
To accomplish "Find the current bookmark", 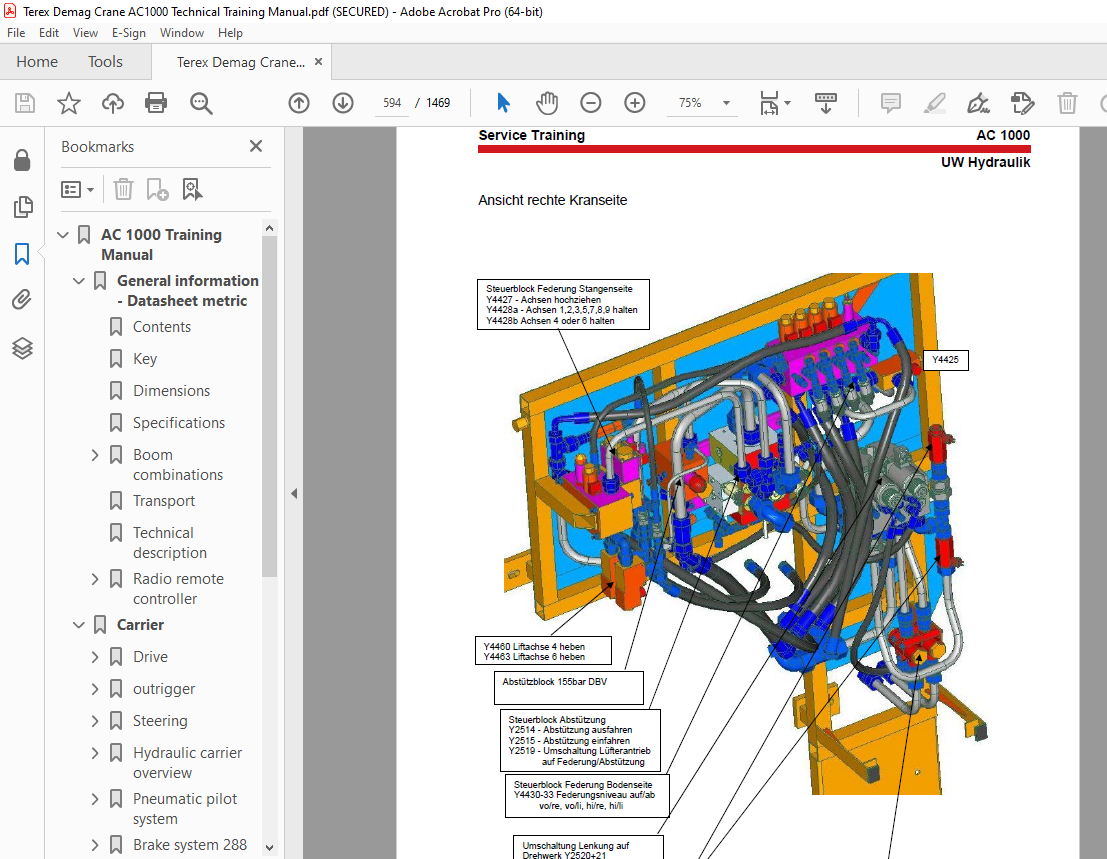I will click(192, 189).
